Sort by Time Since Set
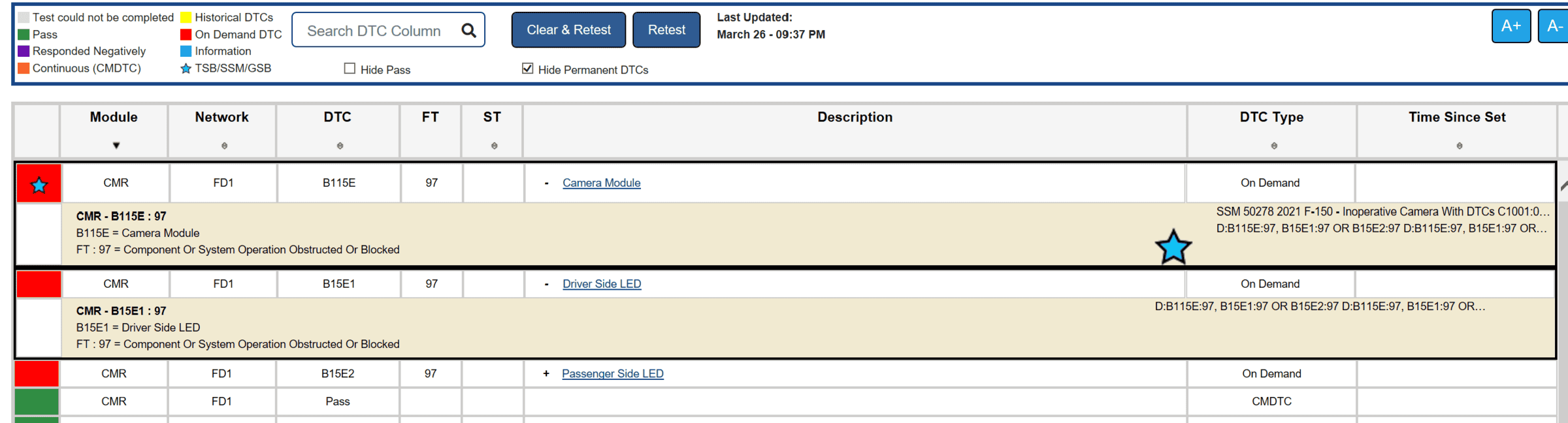The width and height of the screenshot is (1568, 423). click(x=1459, y=146)
